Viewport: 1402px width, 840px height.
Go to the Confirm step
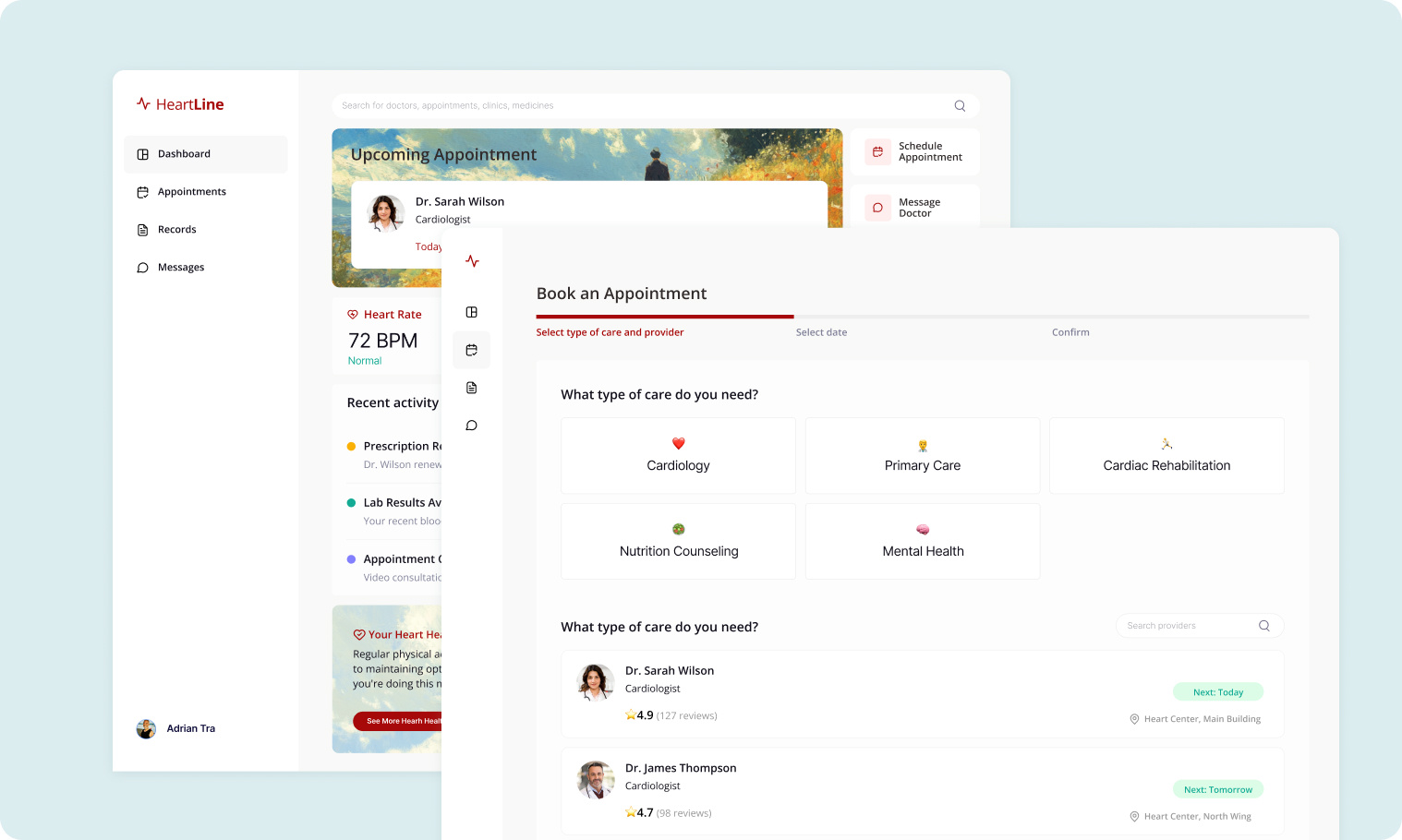point(1070,331)
